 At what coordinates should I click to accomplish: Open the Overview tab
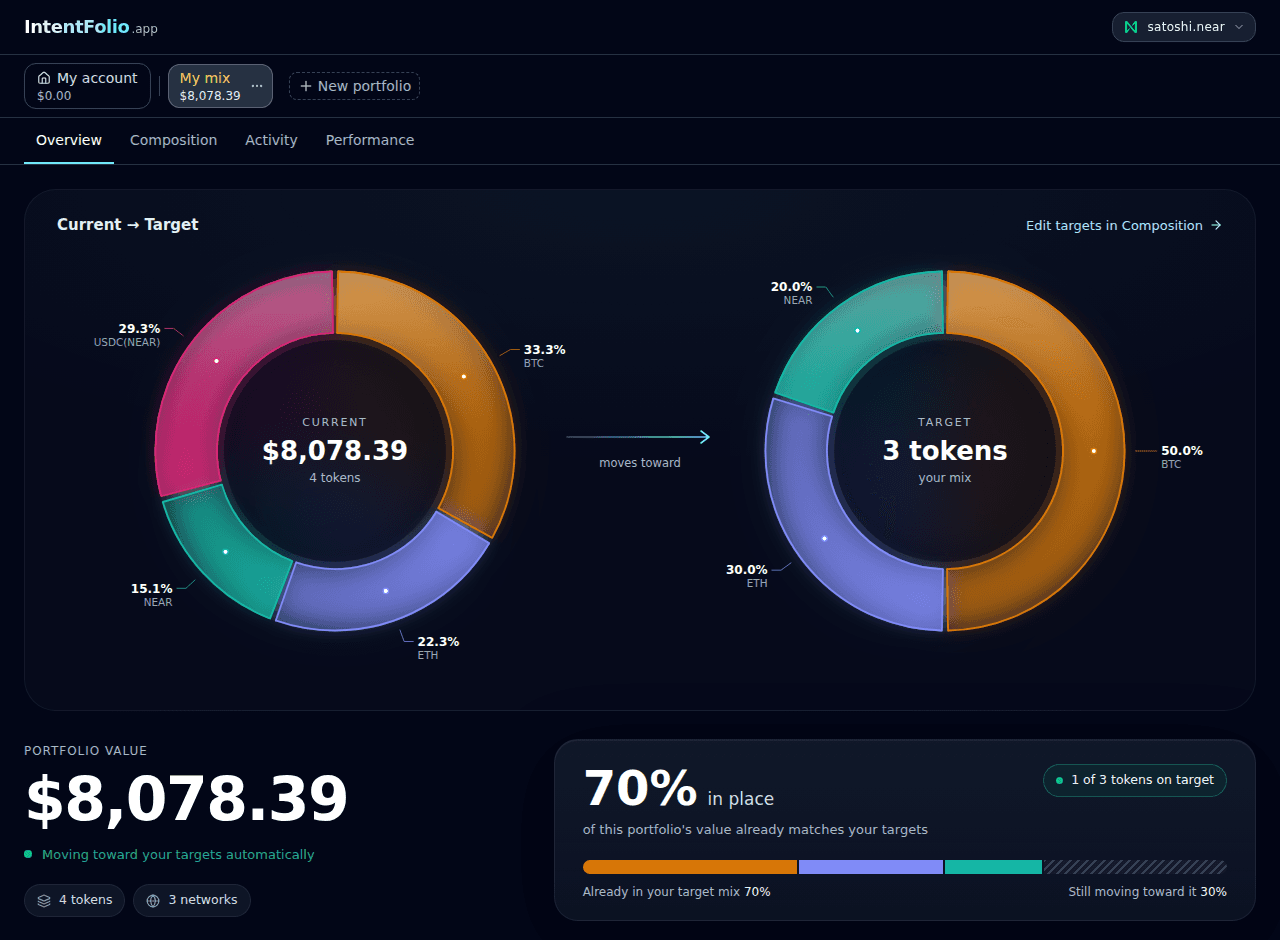tap(69, 140)
